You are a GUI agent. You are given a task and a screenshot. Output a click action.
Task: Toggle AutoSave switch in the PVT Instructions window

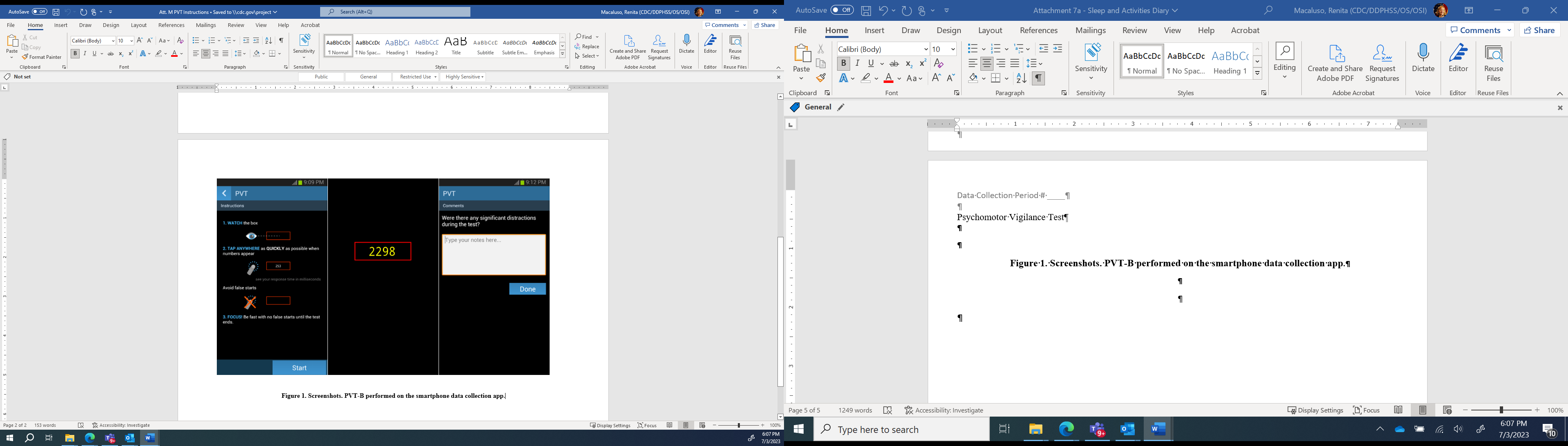click(x=40, y=11)
